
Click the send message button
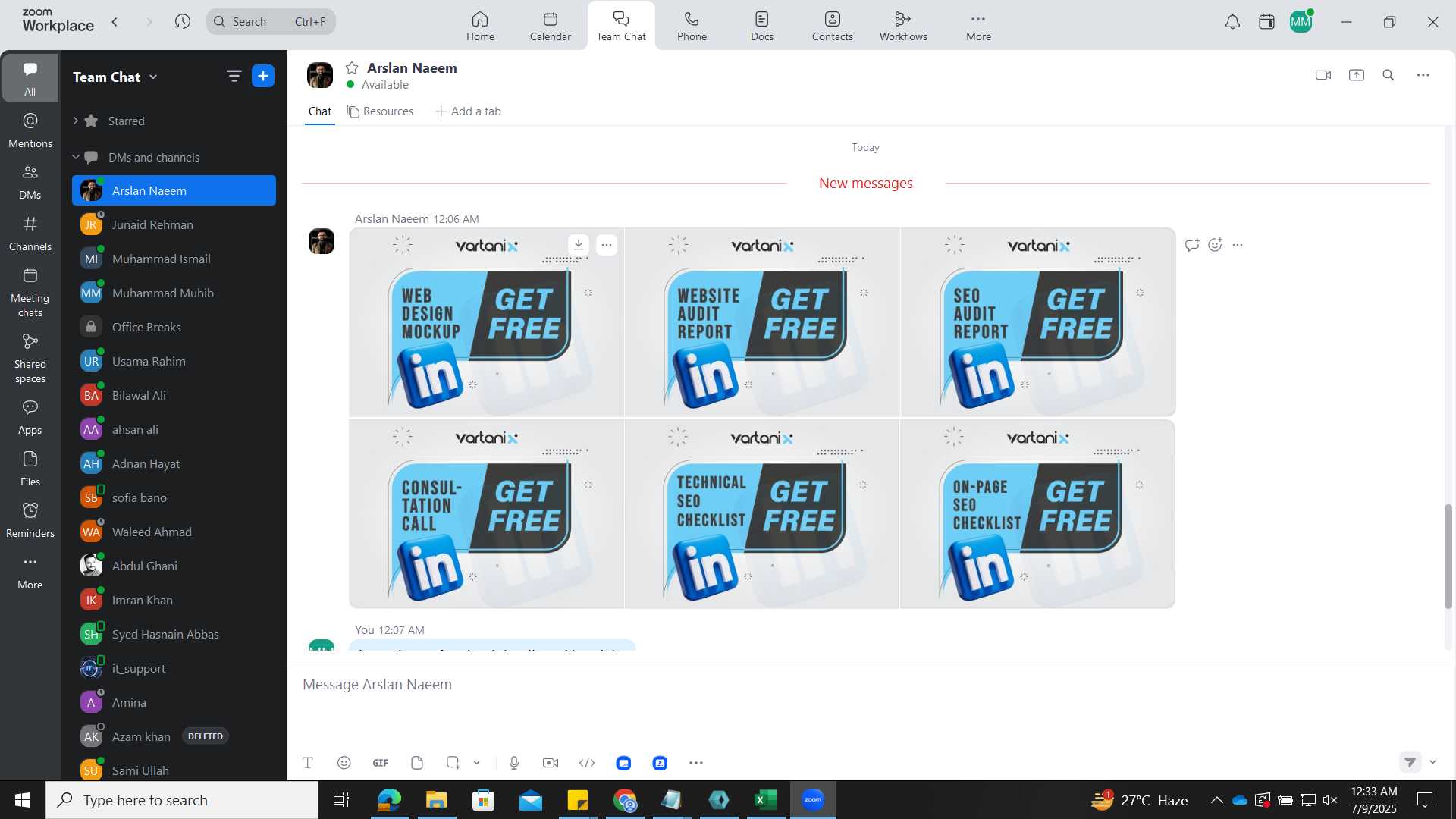1410,762
